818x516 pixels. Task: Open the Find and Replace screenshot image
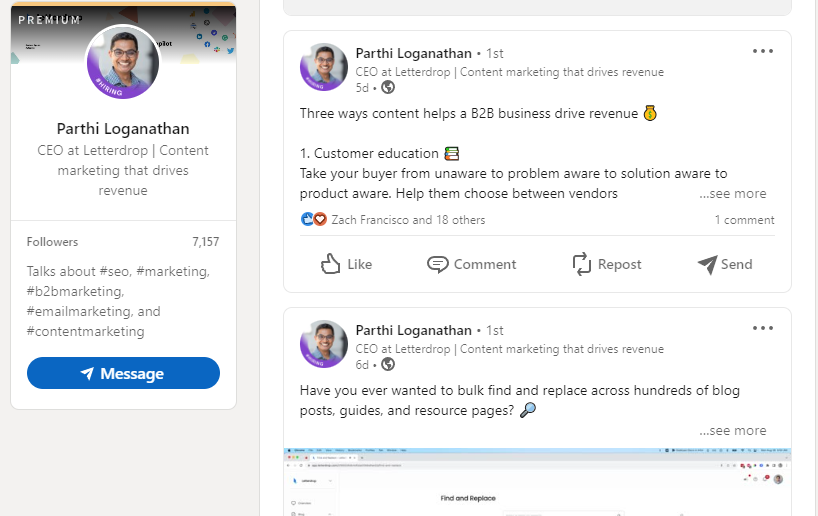(x=537, y=482)
